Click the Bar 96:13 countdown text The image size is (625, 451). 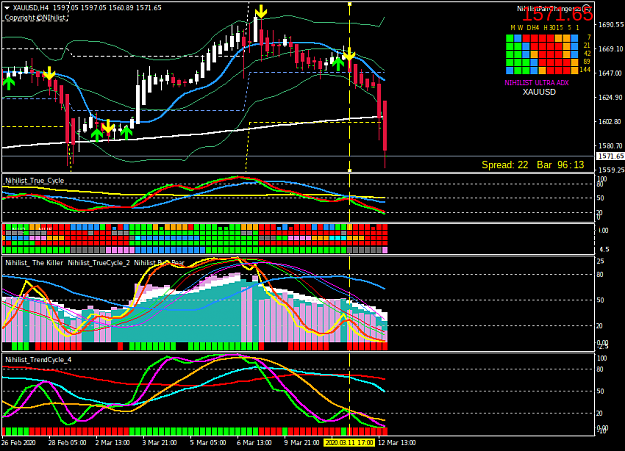[x=560, y=165]
